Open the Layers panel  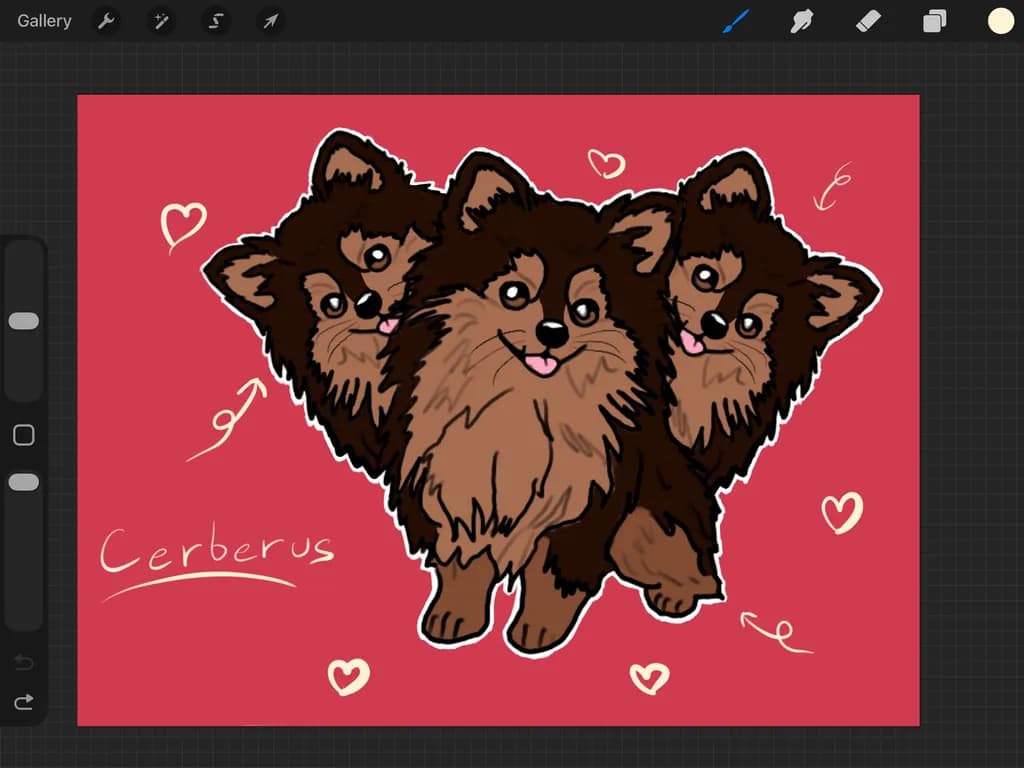tap(935, 21)
